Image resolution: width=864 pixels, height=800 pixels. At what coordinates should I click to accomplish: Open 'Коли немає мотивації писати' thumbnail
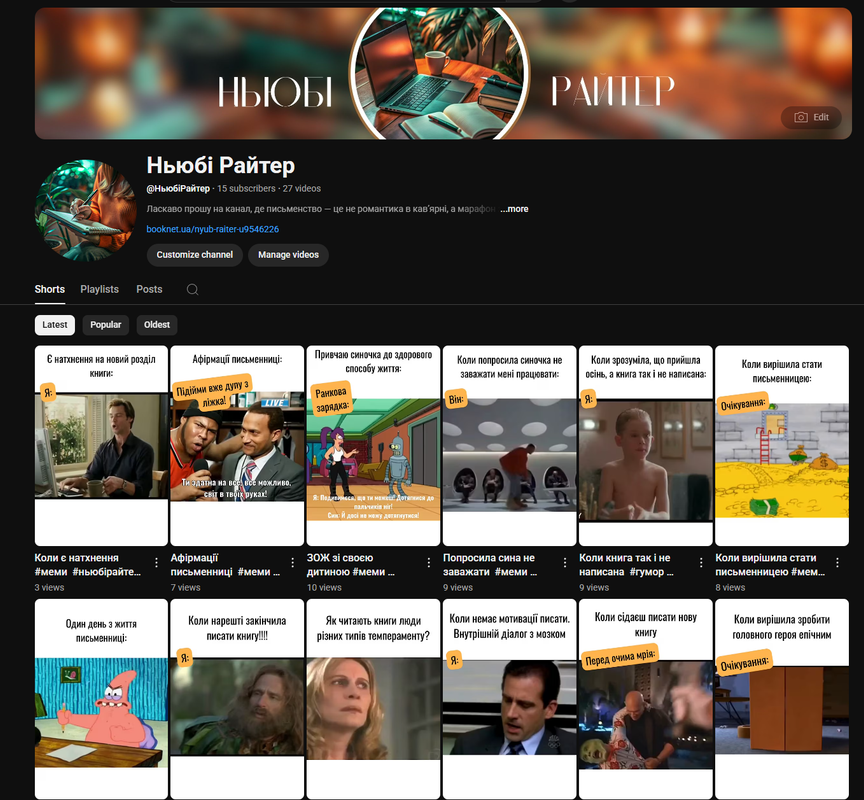tap(510, 699)
